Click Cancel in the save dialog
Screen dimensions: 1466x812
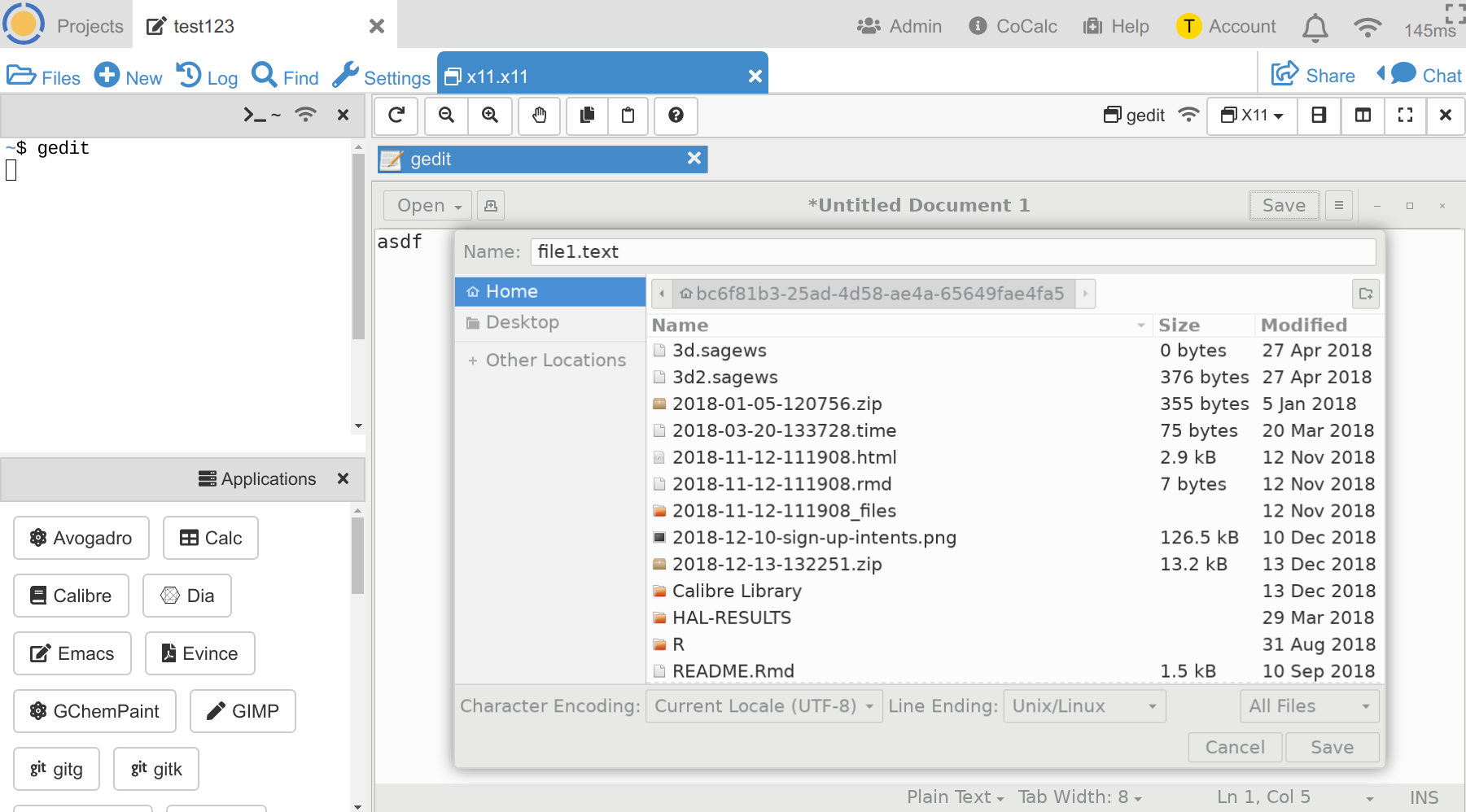pyautogui.click(x=1234, y=747)
